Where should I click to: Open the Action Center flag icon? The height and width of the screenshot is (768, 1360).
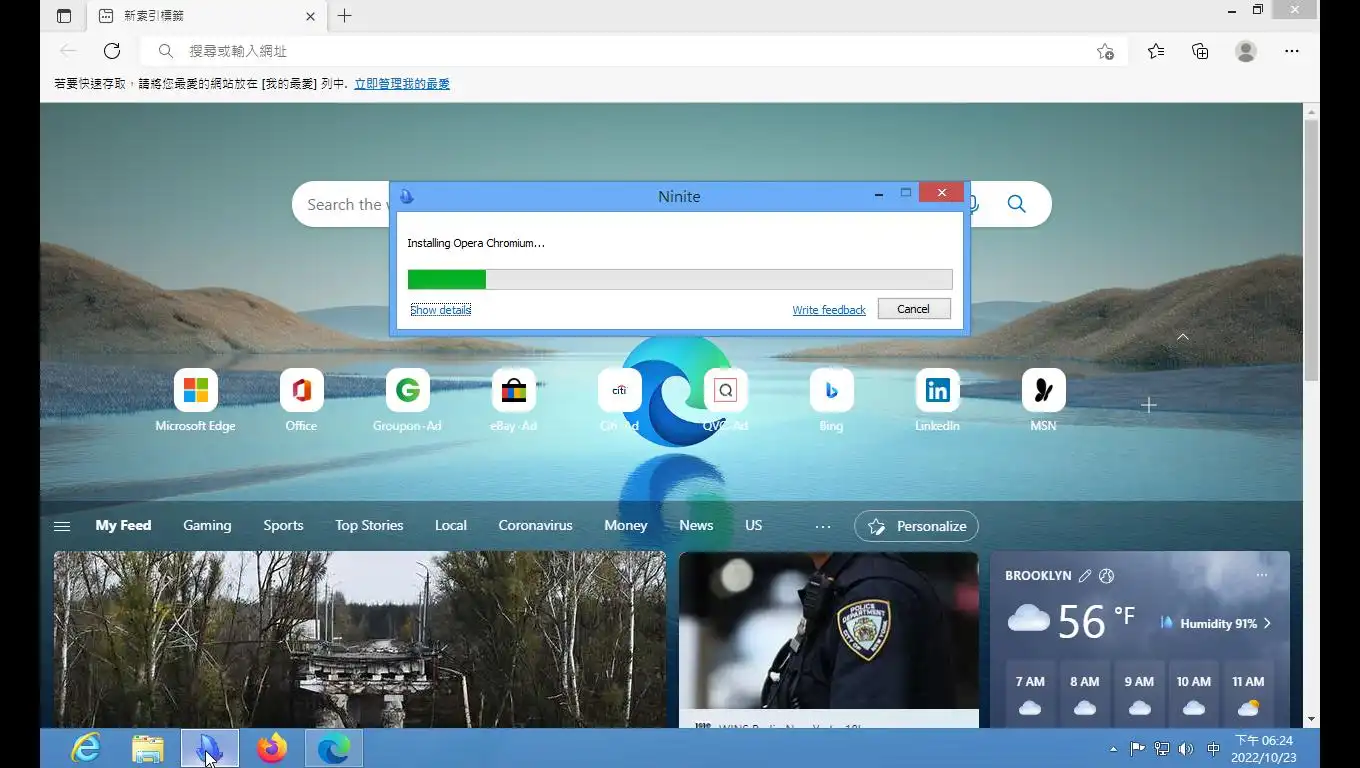pyautogui.click(x=1138, y=749)
